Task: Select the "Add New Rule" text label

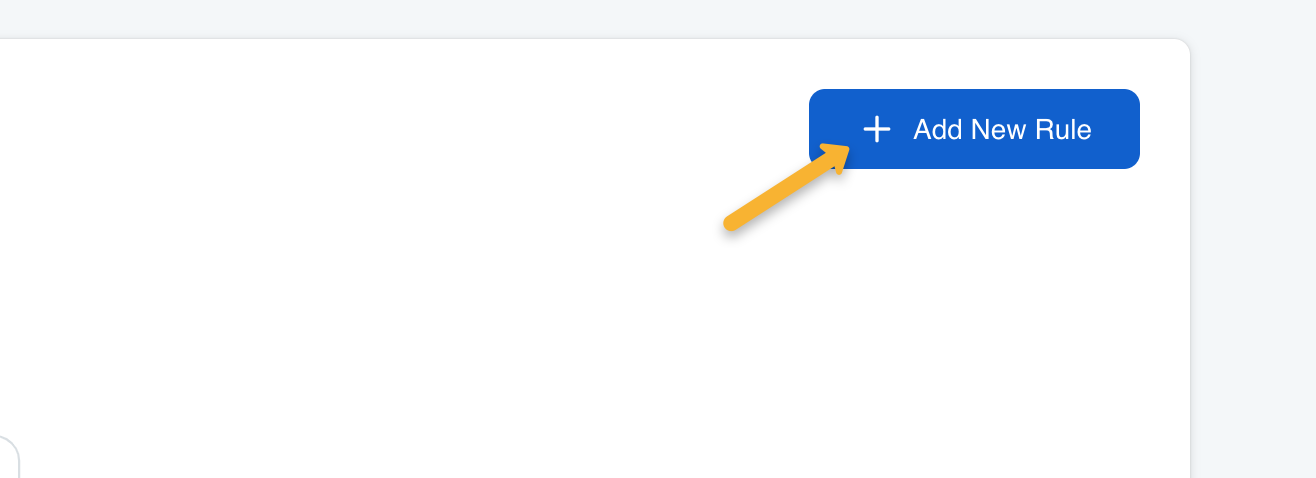Action: [x=1002, y=129]
